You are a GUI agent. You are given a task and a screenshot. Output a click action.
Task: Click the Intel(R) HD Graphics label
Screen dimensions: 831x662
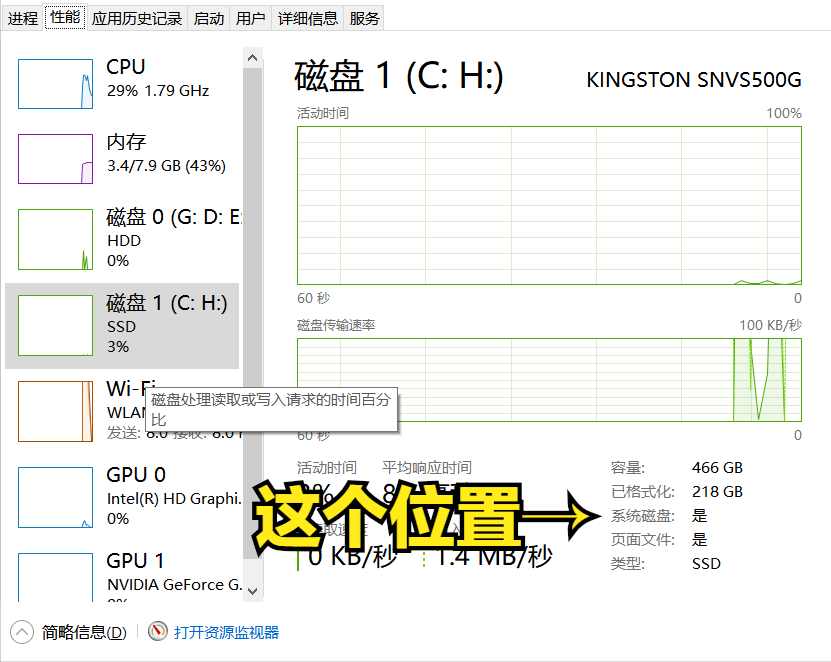tap(174, 499)
